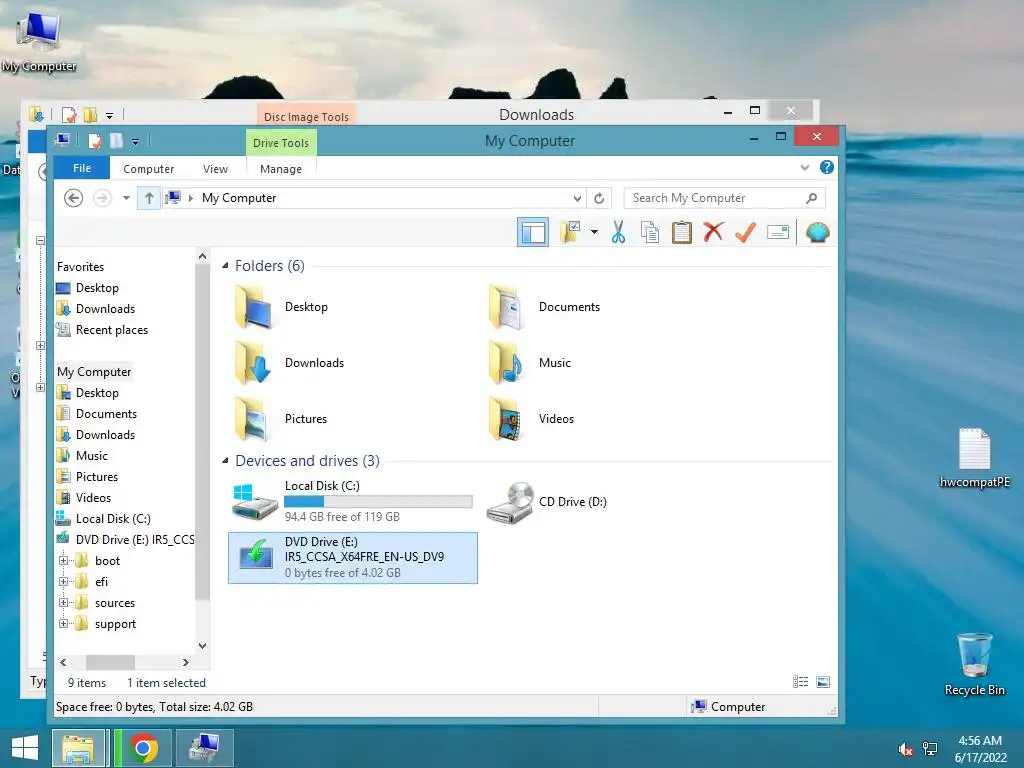Screen dimensions: 1024x768
Task: Expand the sources folder tree node
Action: [x=63, y=602]
